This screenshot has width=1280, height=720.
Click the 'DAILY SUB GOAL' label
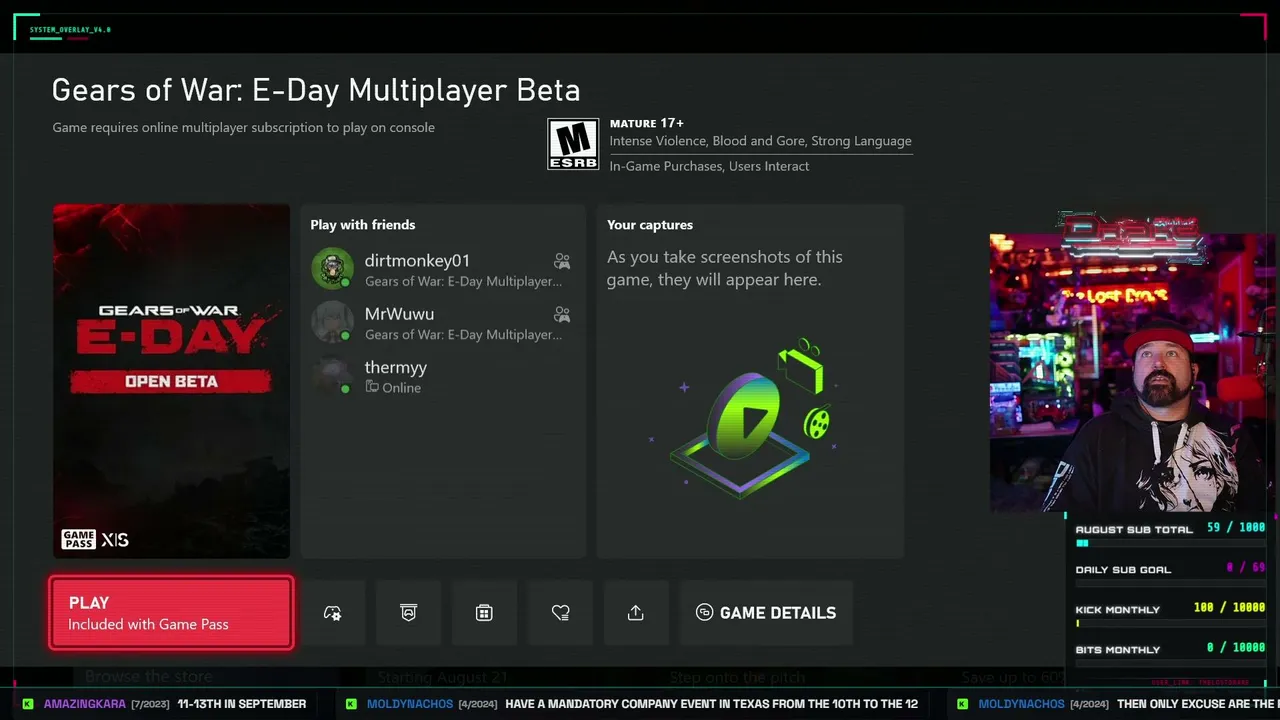click(x=1123, y=570)
